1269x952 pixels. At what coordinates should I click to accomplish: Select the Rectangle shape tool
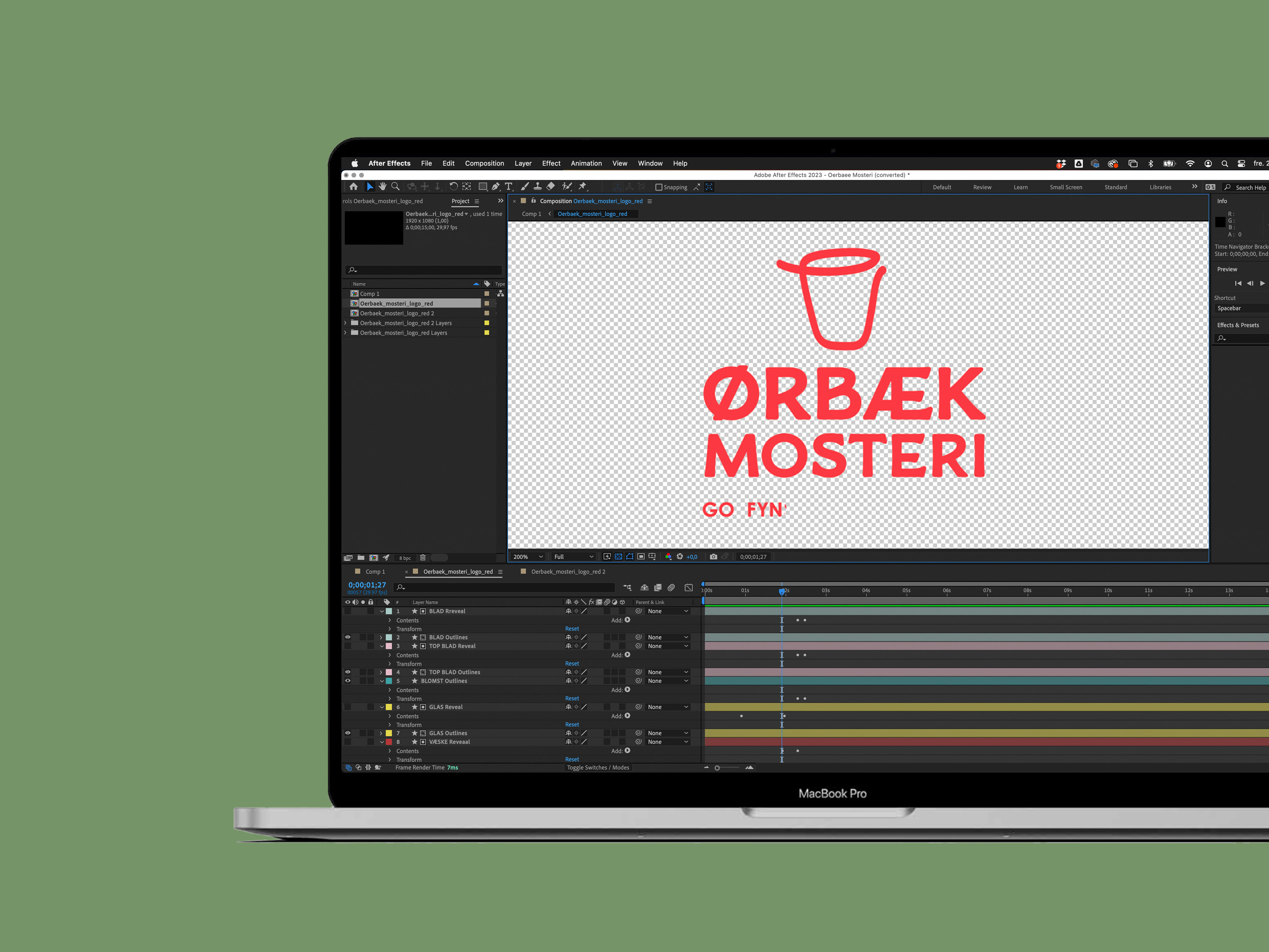tap(483, 186)
